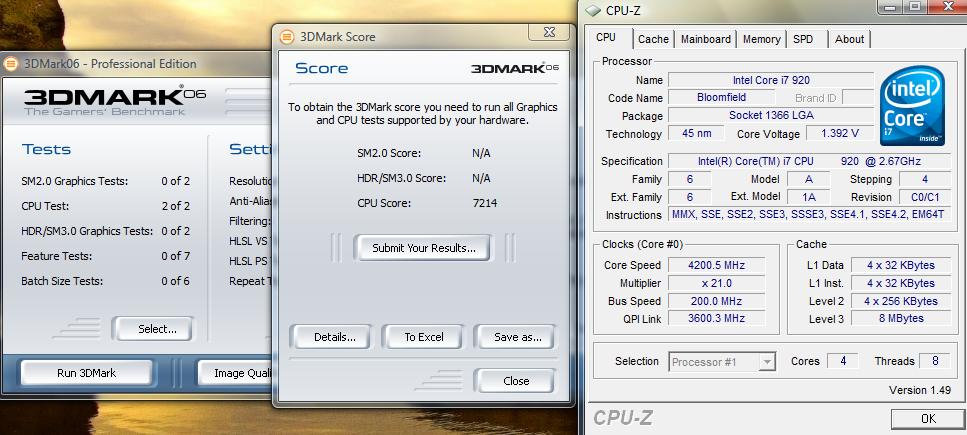
Task: Click the Core Speed value 4200.5 MHz
Action: pyautogui.click(x=717, y=265)
